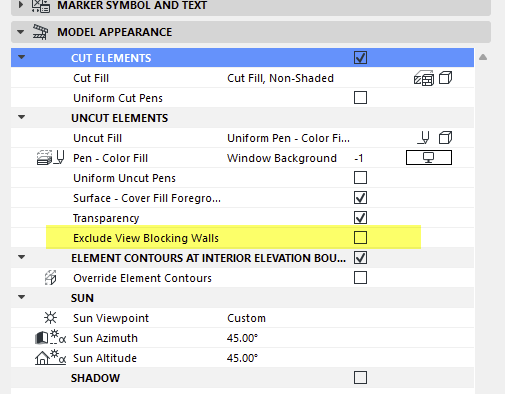505x394 pixels.
Task: Collapse the Cut Elements group
Action: click(x=22, y=57)
